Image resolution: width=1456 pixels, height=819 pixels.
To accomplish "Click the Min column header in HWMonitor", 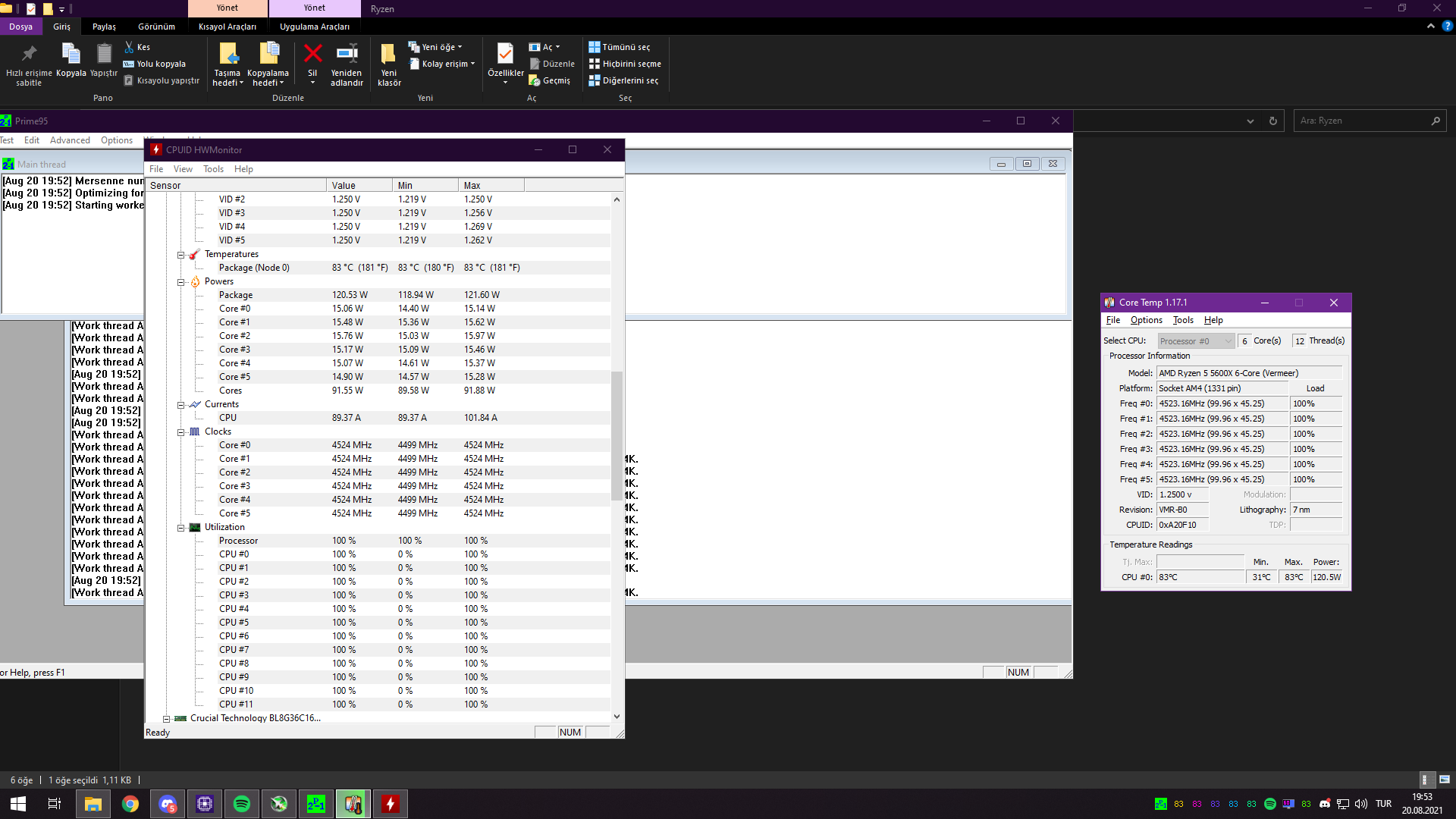I will (x=426, y=186).
